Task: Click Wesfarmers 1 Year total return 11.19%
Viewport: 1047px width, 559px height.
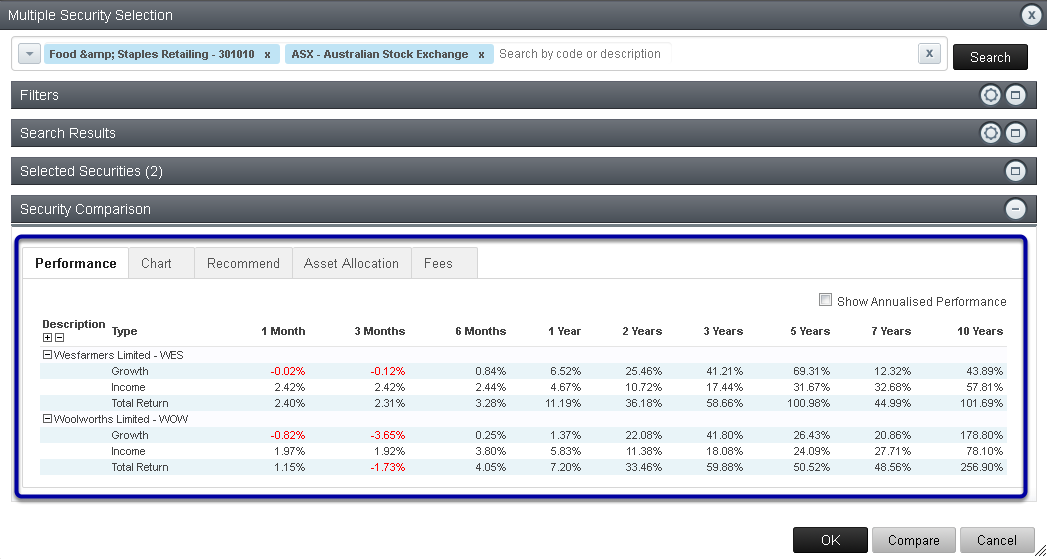Action: click(562, 403)
